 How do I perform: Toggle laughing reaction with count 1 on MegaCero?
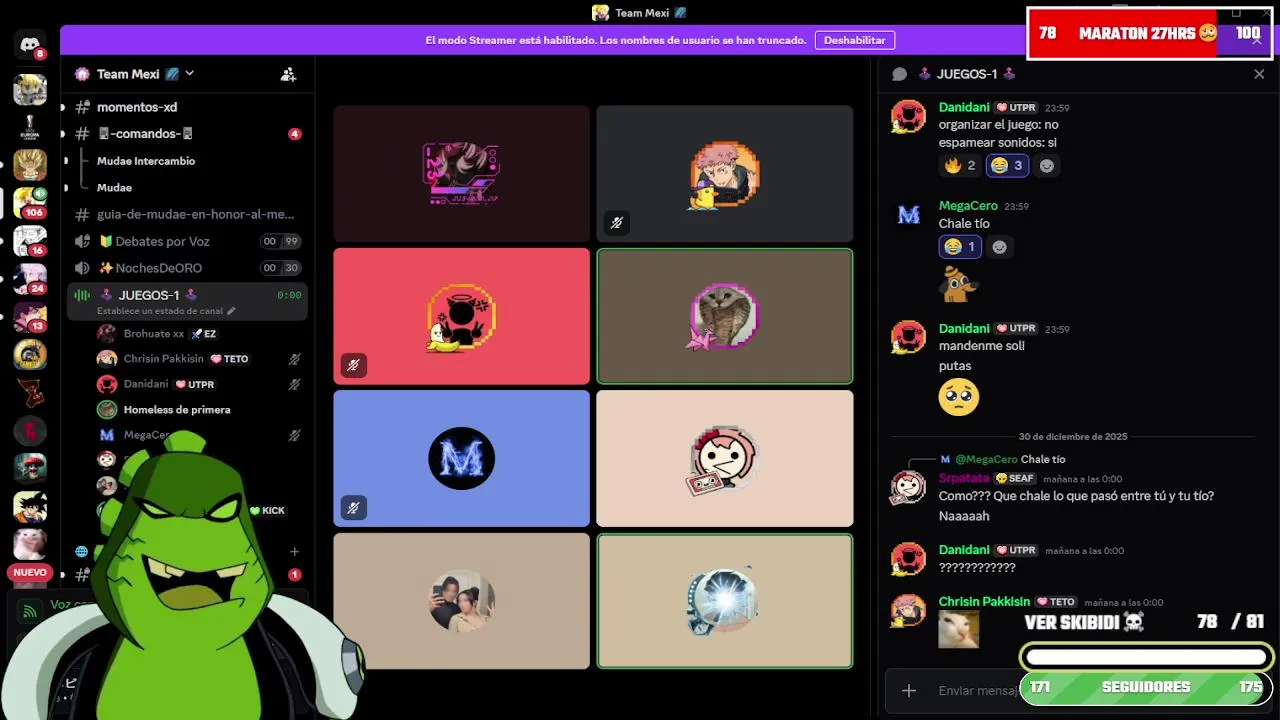coord(960,247)
